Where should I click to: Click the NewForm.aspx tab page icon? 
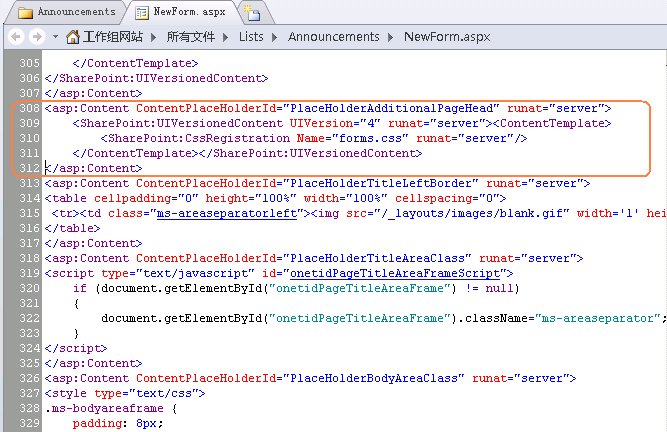pos(142,13)
